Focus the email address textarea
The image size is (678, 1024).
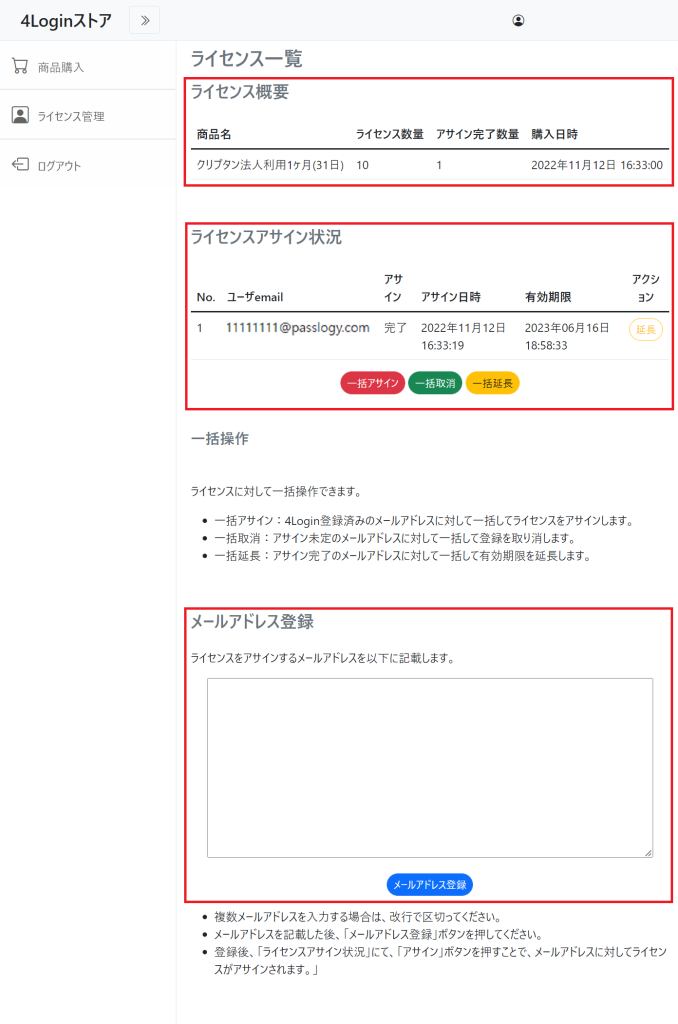pyautogui.click(x=430, y=768)
